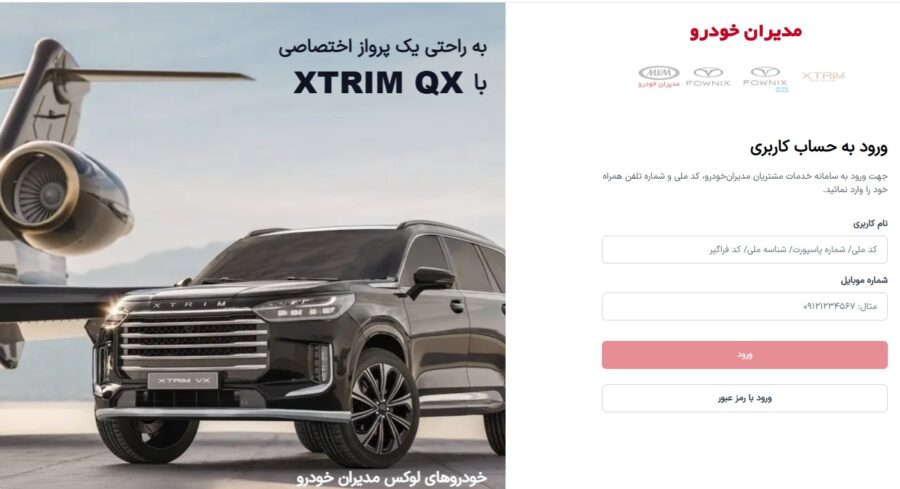Click the شماره موبایل field label
Screen dimensions: 900x489
coord(864,280)
